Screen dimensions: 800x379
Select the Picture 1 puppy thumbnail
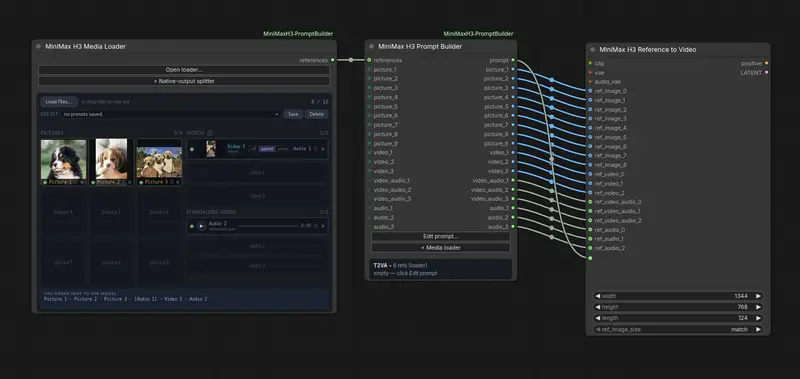64,159
